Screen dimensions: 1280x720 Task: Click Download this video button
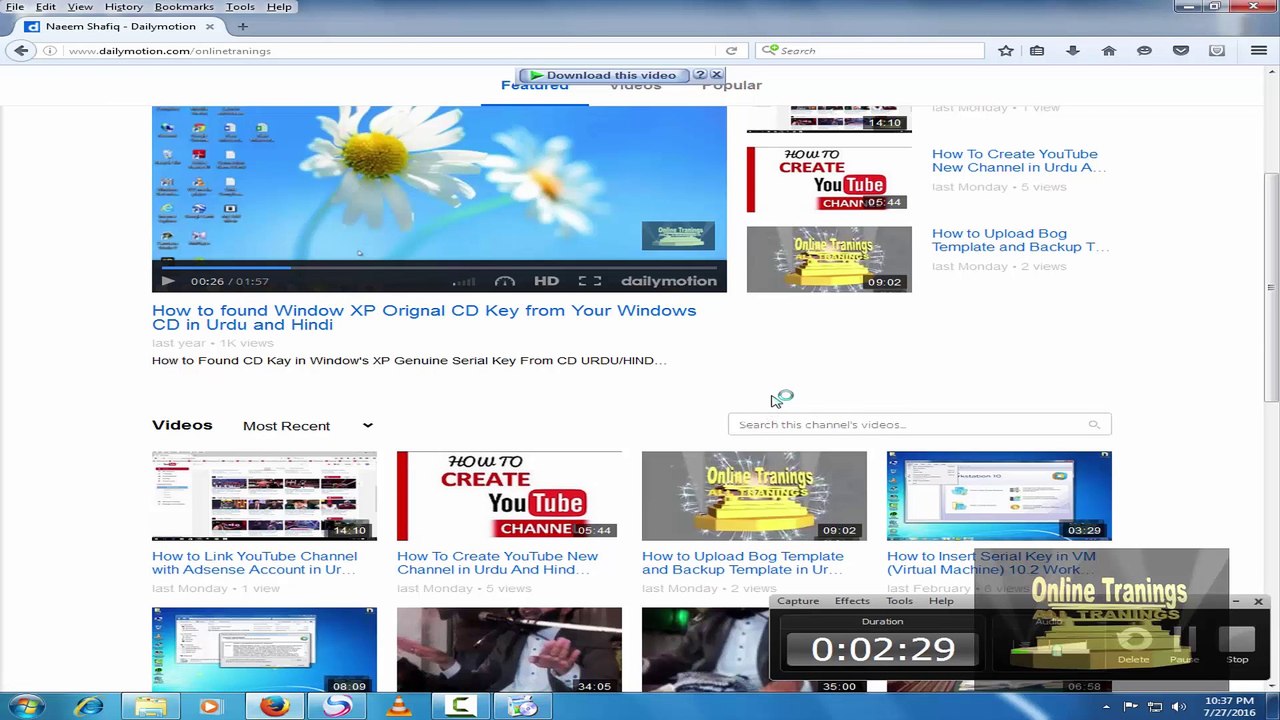[604, 75]
